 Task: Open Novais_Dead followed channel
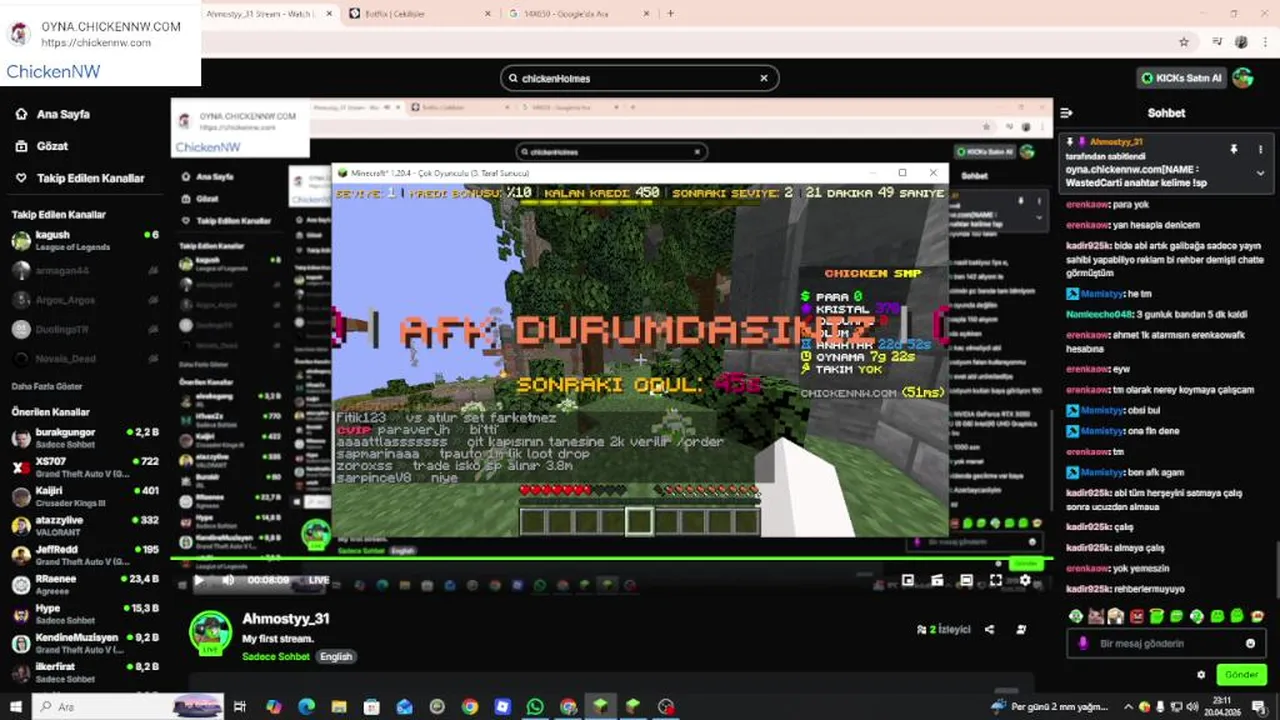[85, 359]
